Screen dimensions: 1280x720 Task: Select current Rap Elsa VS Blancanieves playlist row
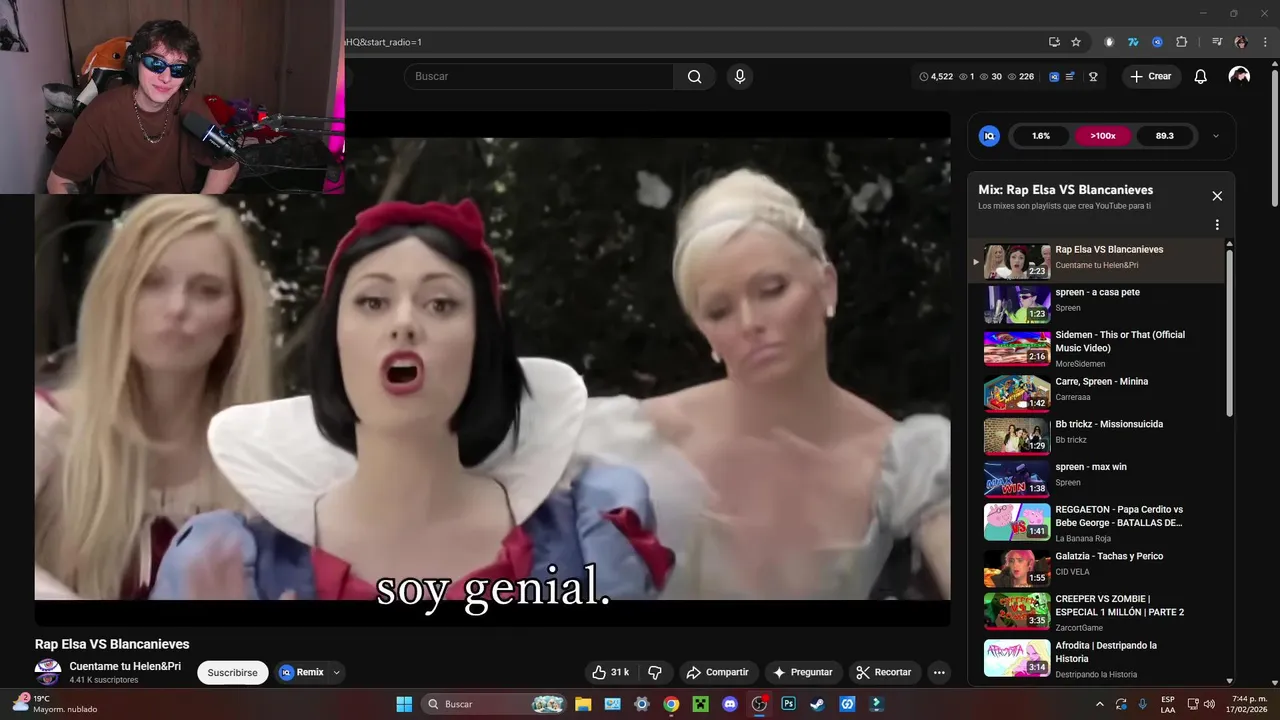(1098, 261)
